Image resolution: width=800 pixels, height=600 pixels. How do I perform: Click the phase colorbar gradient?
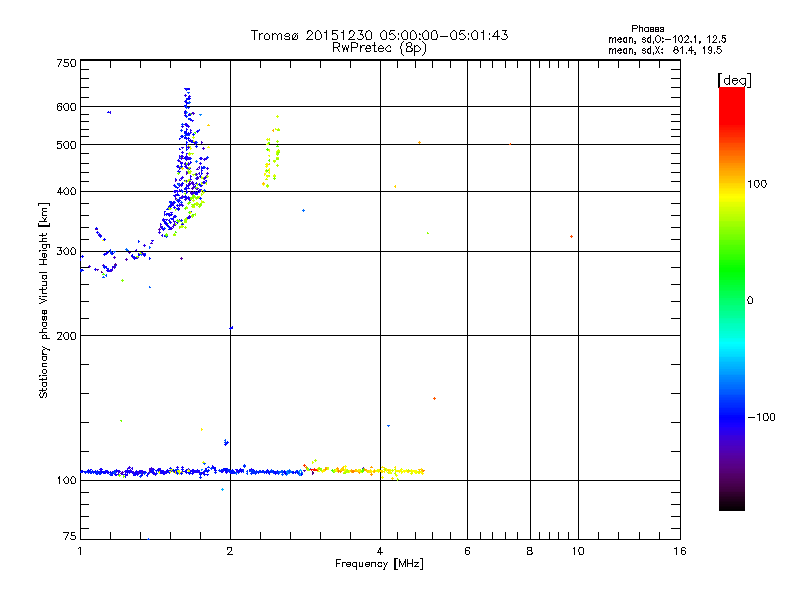[x=732, y=298]
